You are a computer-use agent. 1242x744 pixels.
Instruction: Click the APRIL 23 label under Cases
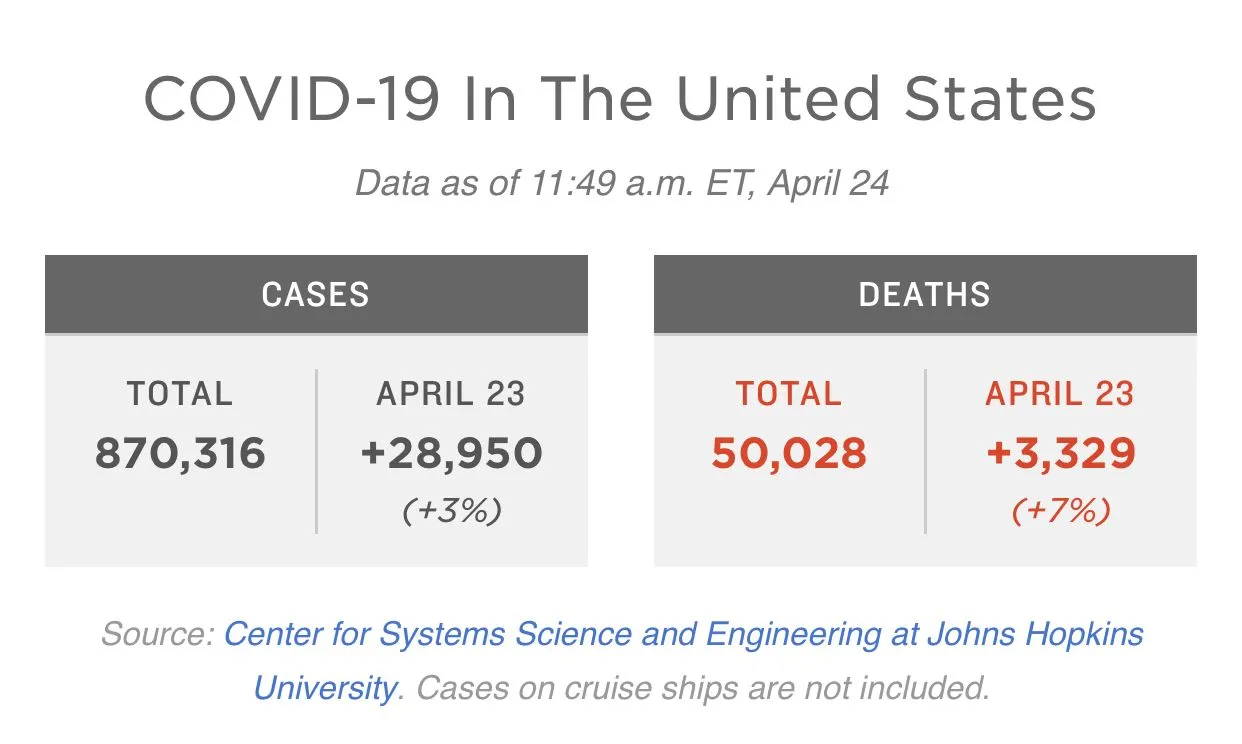(x=451, y=393)
